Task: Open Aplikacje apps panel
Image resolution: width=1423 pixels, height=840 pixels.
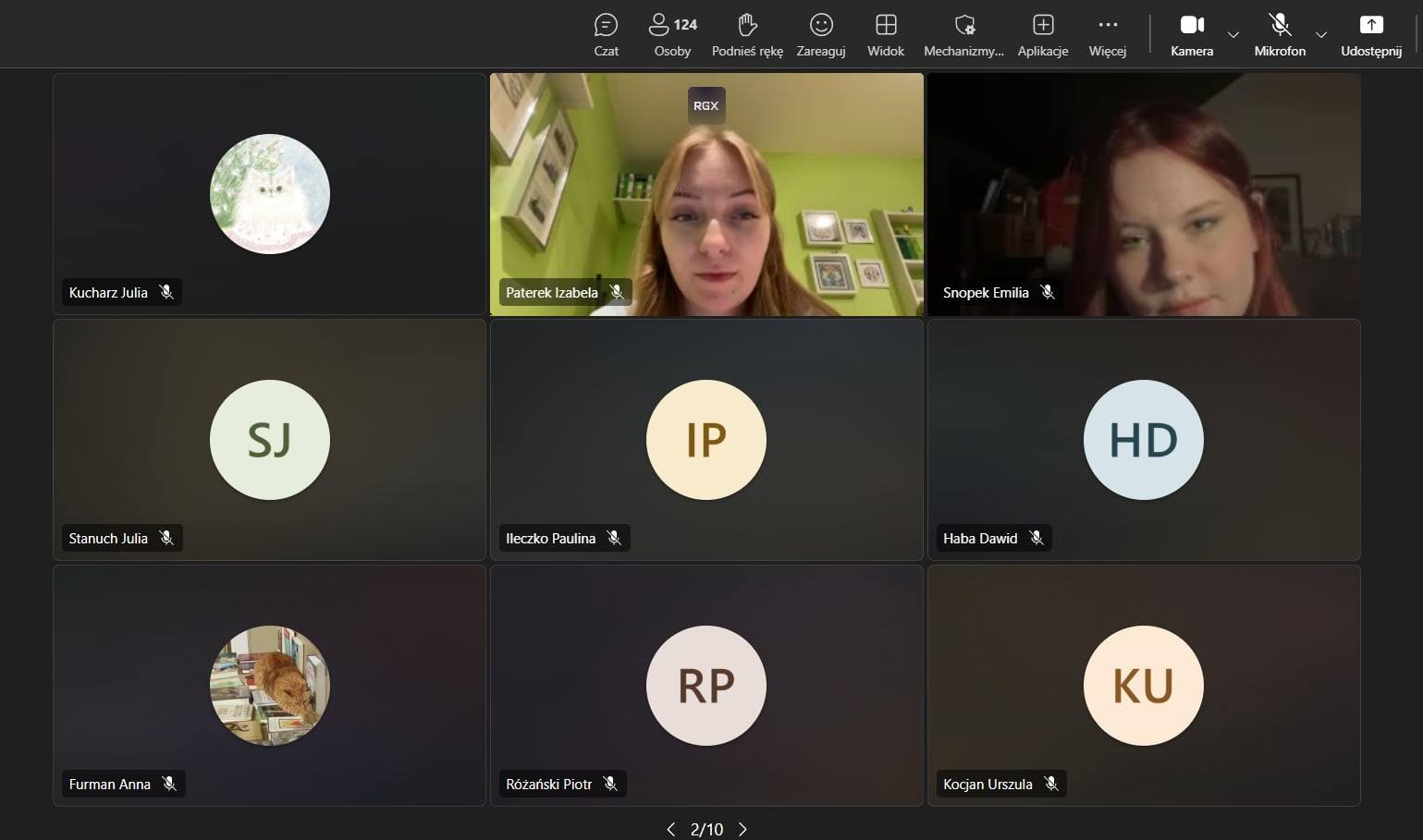Action: 1042,35
